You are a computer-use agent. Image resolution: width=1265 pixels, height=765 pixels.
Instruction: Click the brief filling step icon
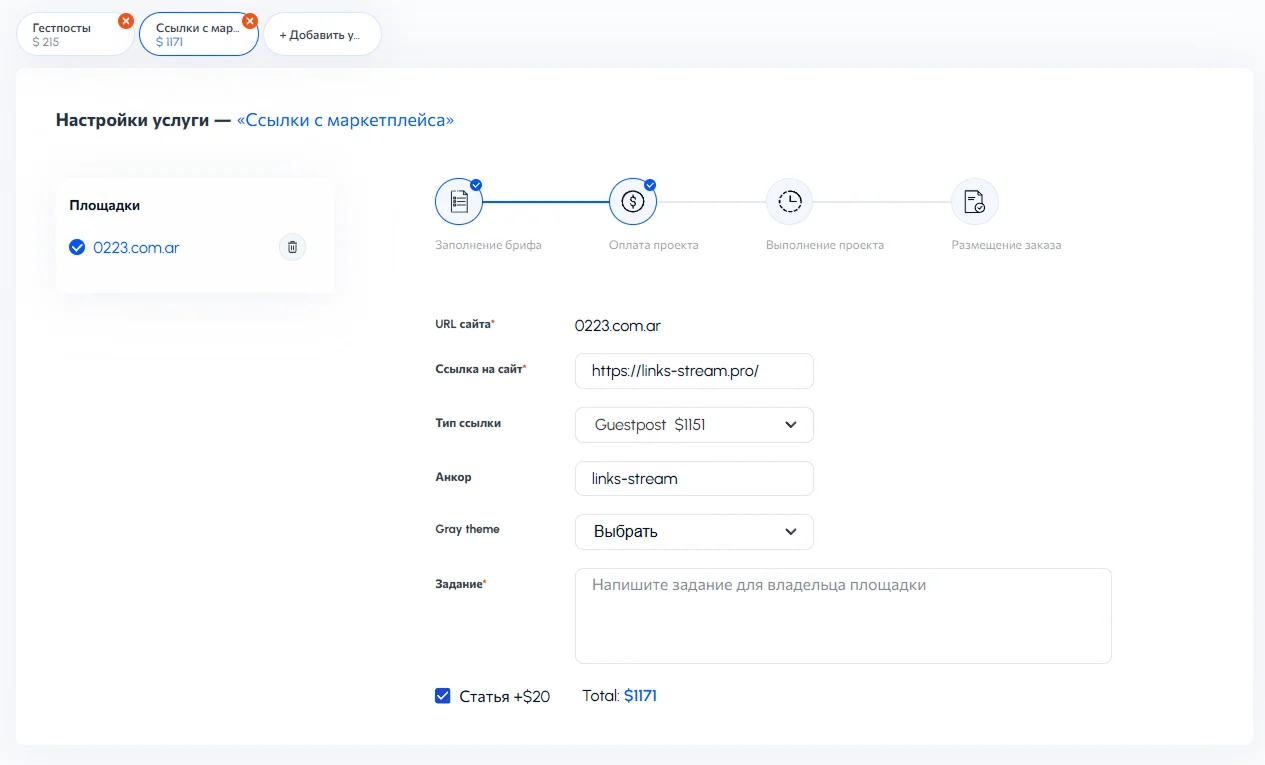coord(459,202)
